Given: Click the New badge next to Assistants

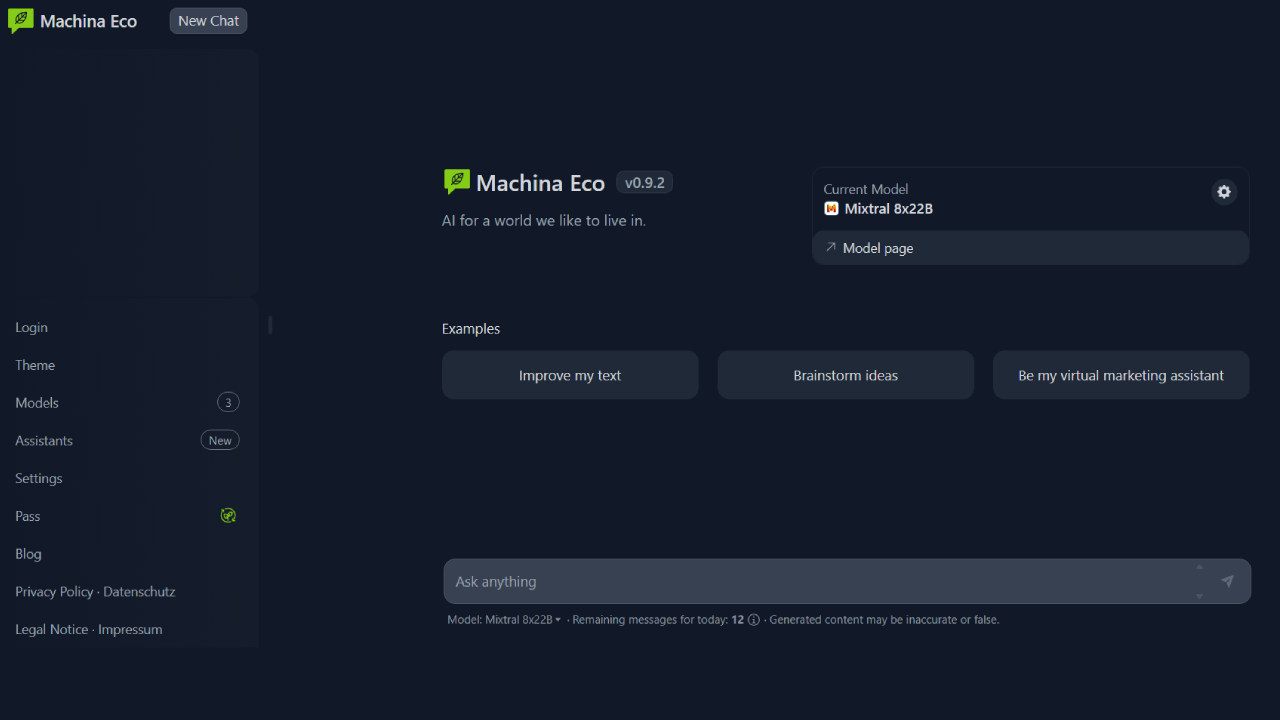Looking at the screenshot, I should pyautogui.click(x=220, y=439).
